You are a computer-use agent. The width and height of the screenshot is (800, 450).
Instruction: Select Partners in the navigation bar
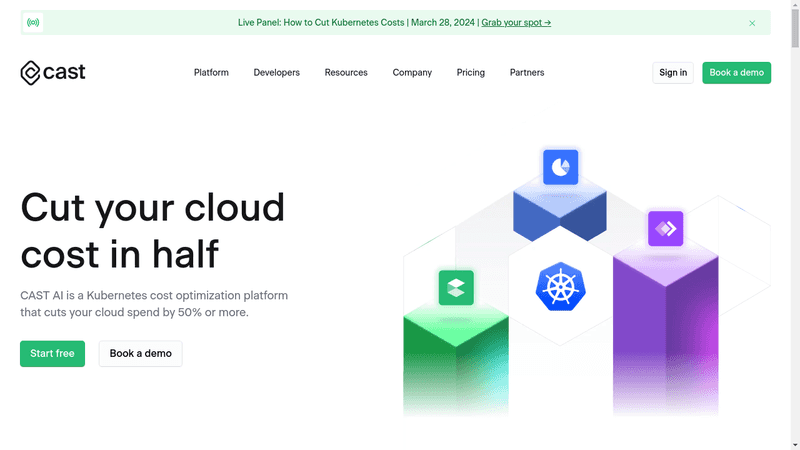tap(527, 73)
